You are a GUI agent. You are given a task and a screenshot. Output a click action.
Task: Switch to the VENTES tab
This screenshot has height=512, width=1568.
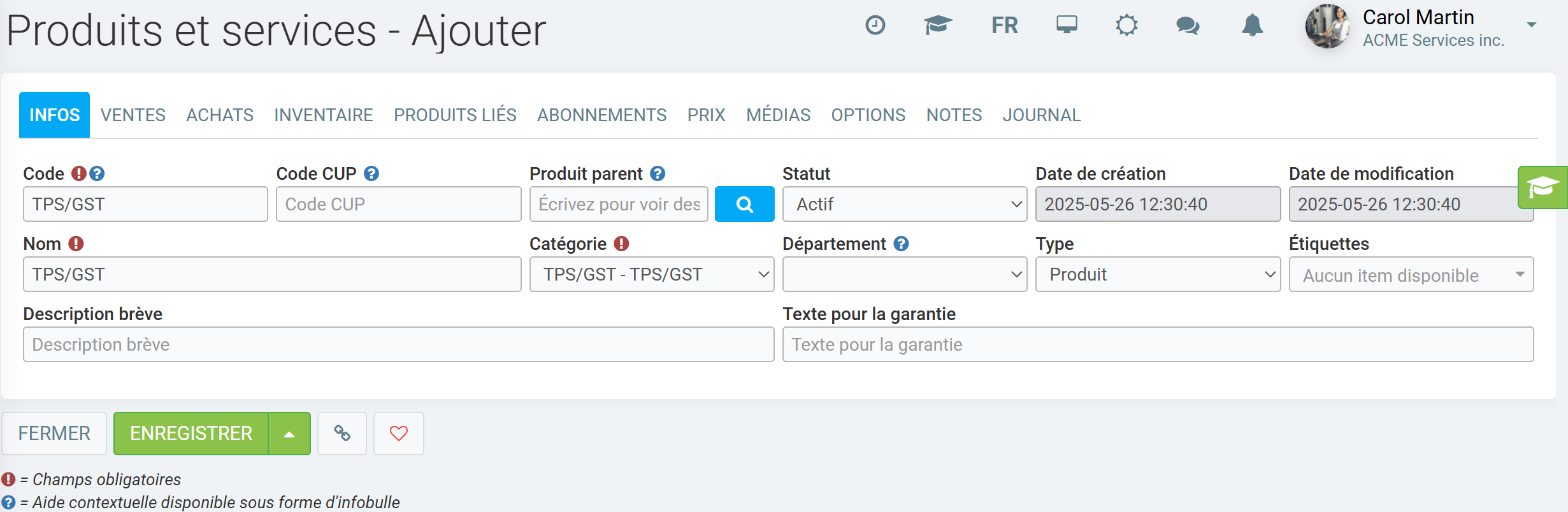(133, 115)
